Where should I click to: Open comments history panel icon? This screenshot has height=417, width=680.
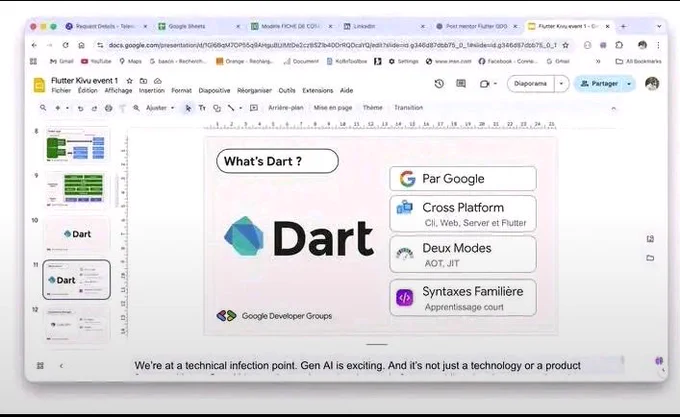click(x=461, y=84)
